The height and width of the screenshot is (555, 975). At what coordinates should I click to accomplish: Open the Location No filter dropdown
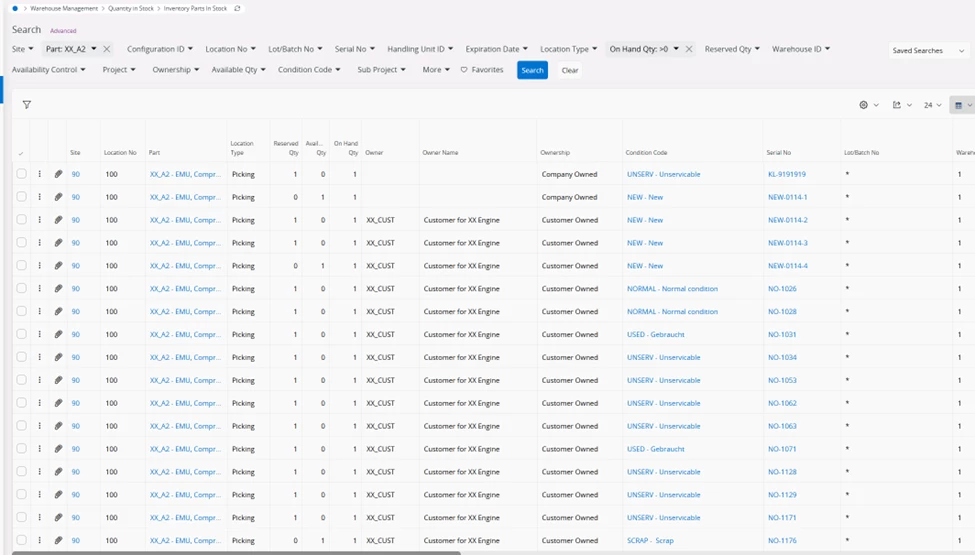230,49
